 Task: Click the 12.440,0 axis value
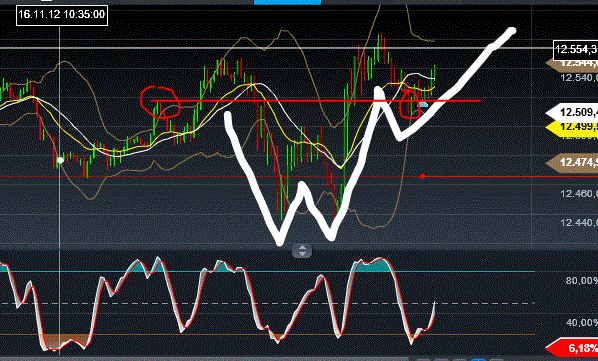tap(579, 222)
